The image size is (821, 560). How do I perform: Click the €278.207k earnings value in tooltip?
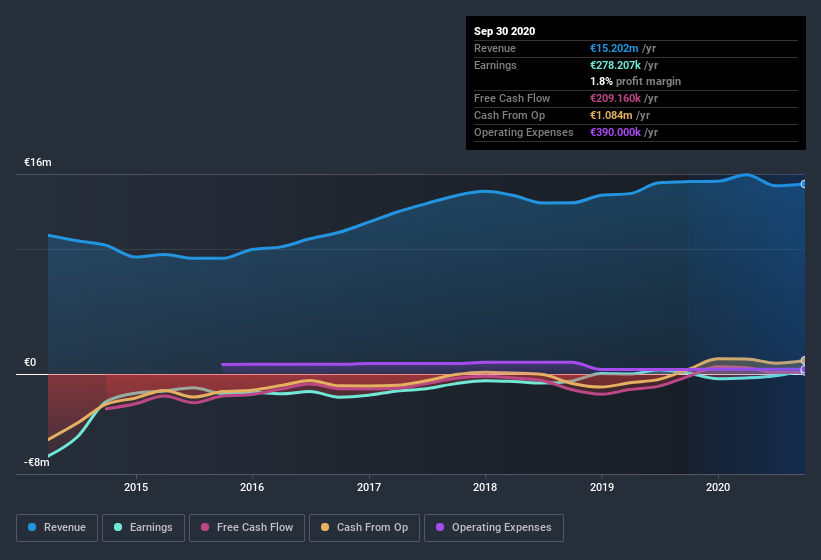coord(615,65)
